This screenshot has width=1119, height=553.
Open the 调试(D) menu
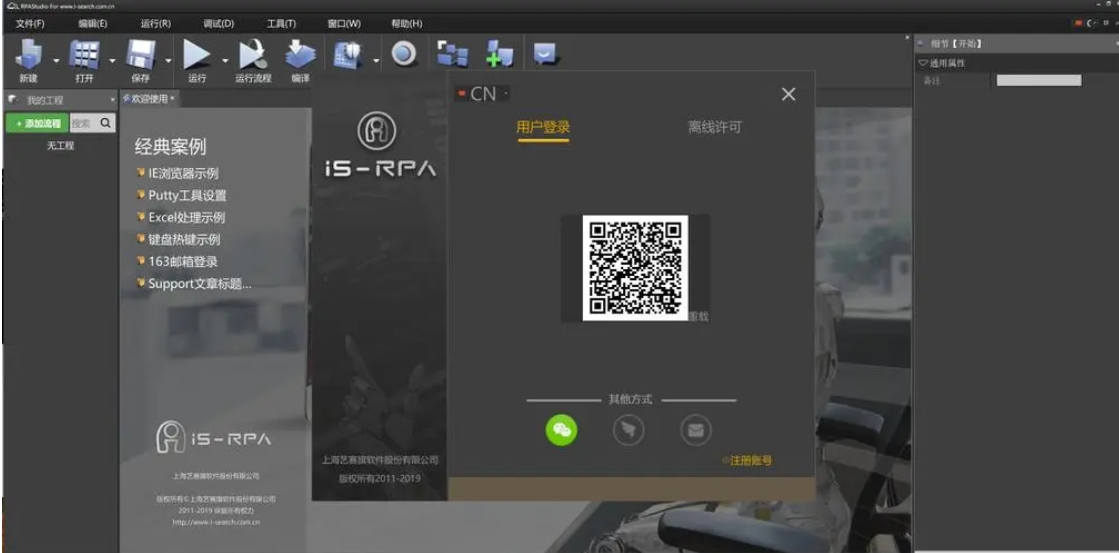coord(218,24)
